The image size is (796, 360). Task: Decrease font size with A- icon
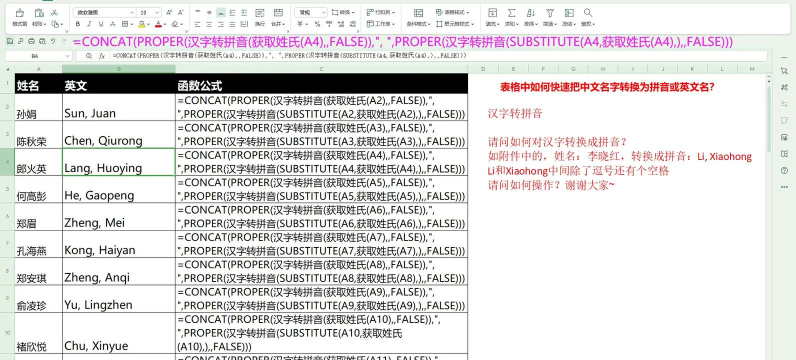181,12
